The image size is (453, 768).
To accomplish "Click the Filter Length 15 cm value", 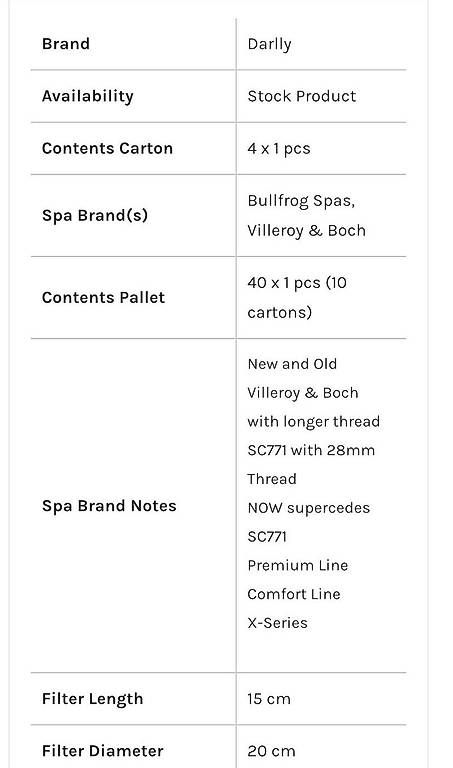I will tap(269, 699).
